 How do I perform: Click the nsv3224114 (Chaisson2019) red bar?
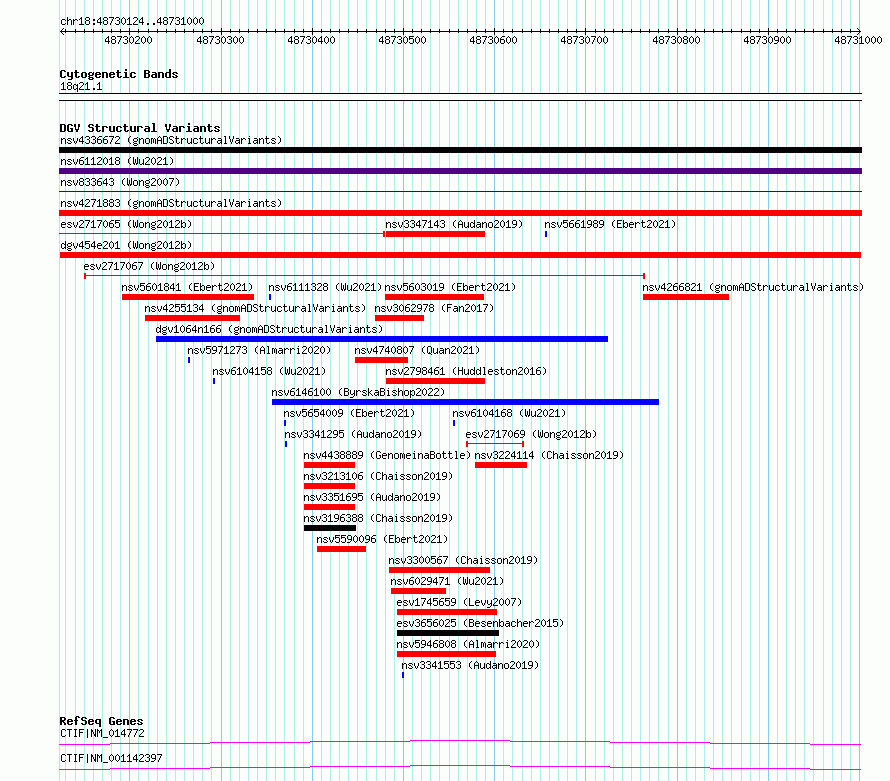point(501,465)
